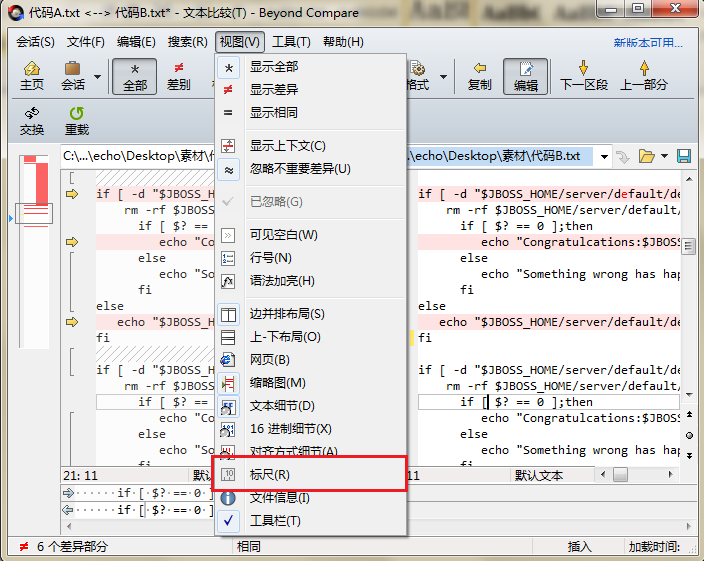Select 对齐方式细节(A) alignment details
The width and height of the screenshot is (704, 561).
click(311, 450)
